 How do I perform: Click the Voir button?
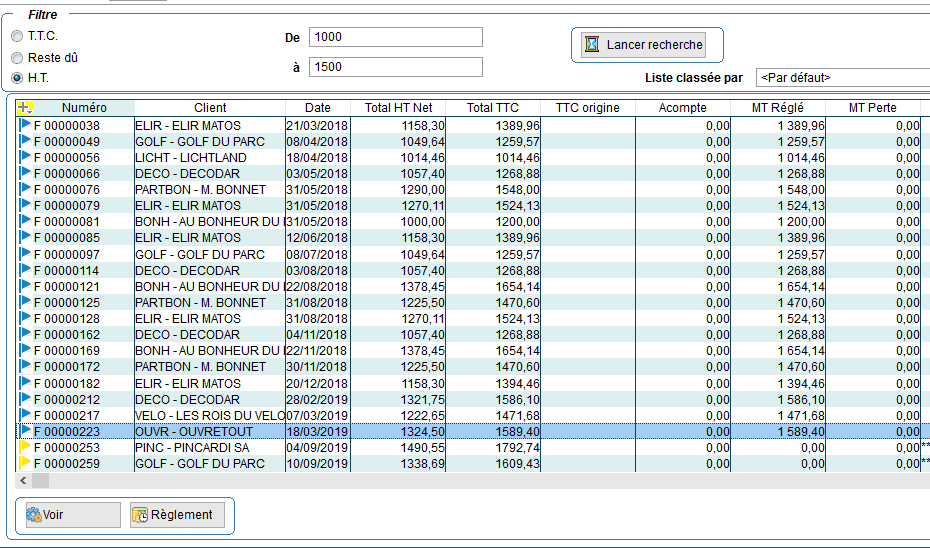73,515
